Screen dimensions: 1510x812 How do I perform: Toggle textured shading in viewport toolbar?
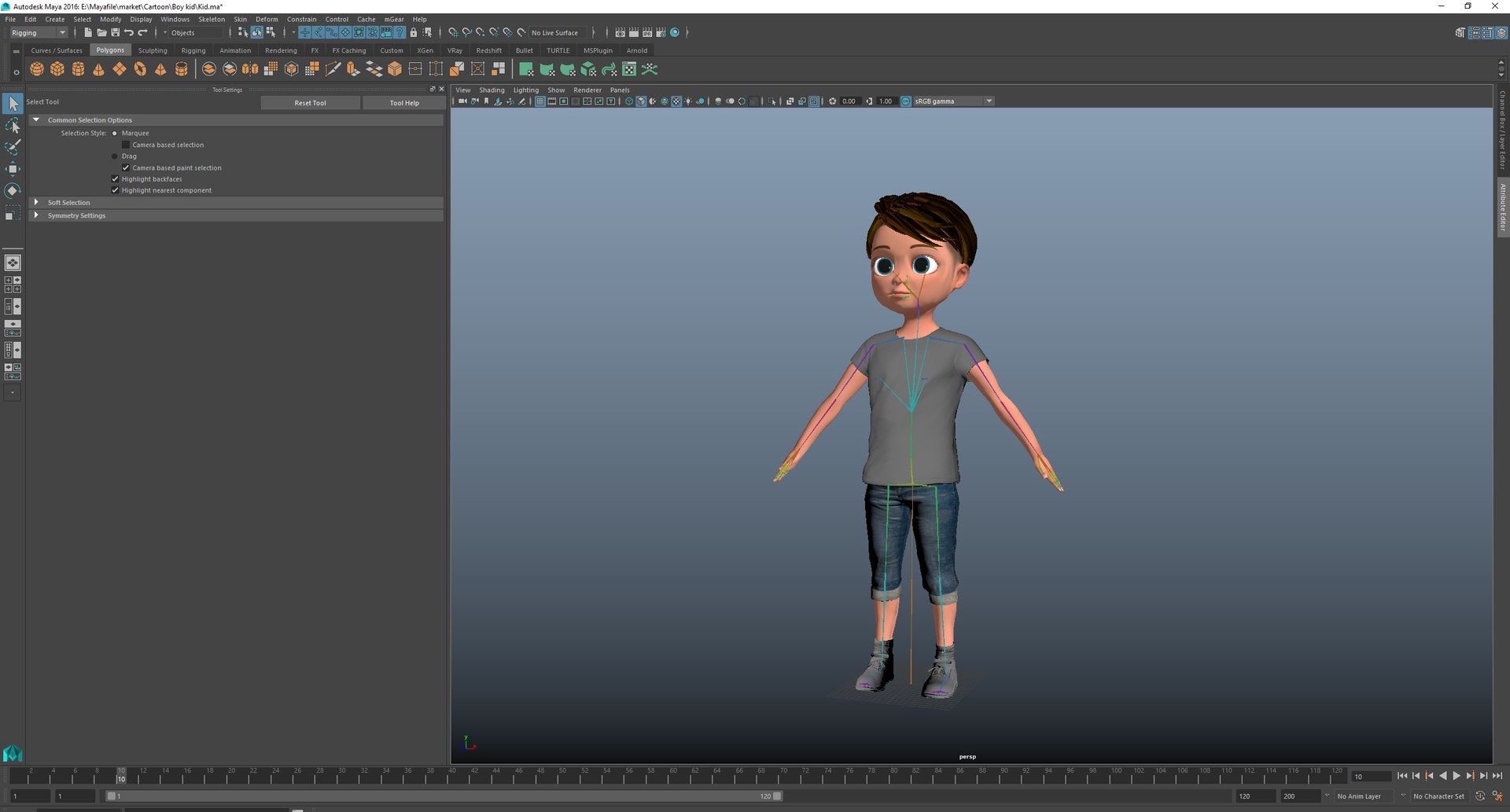pyautogui.click(x=676, y=101)
